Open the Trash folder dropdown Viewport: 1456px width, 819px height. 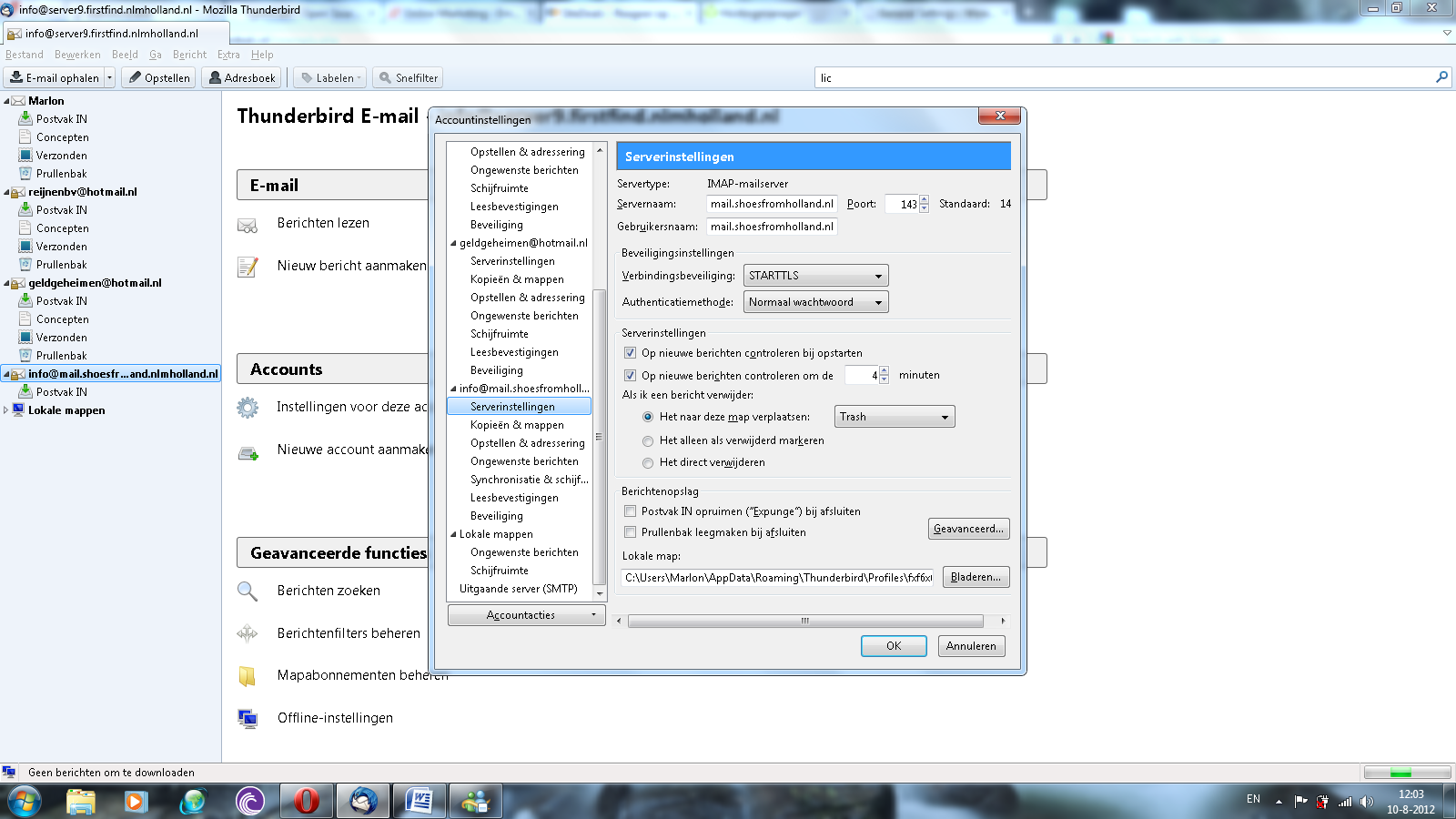point(895,417)
